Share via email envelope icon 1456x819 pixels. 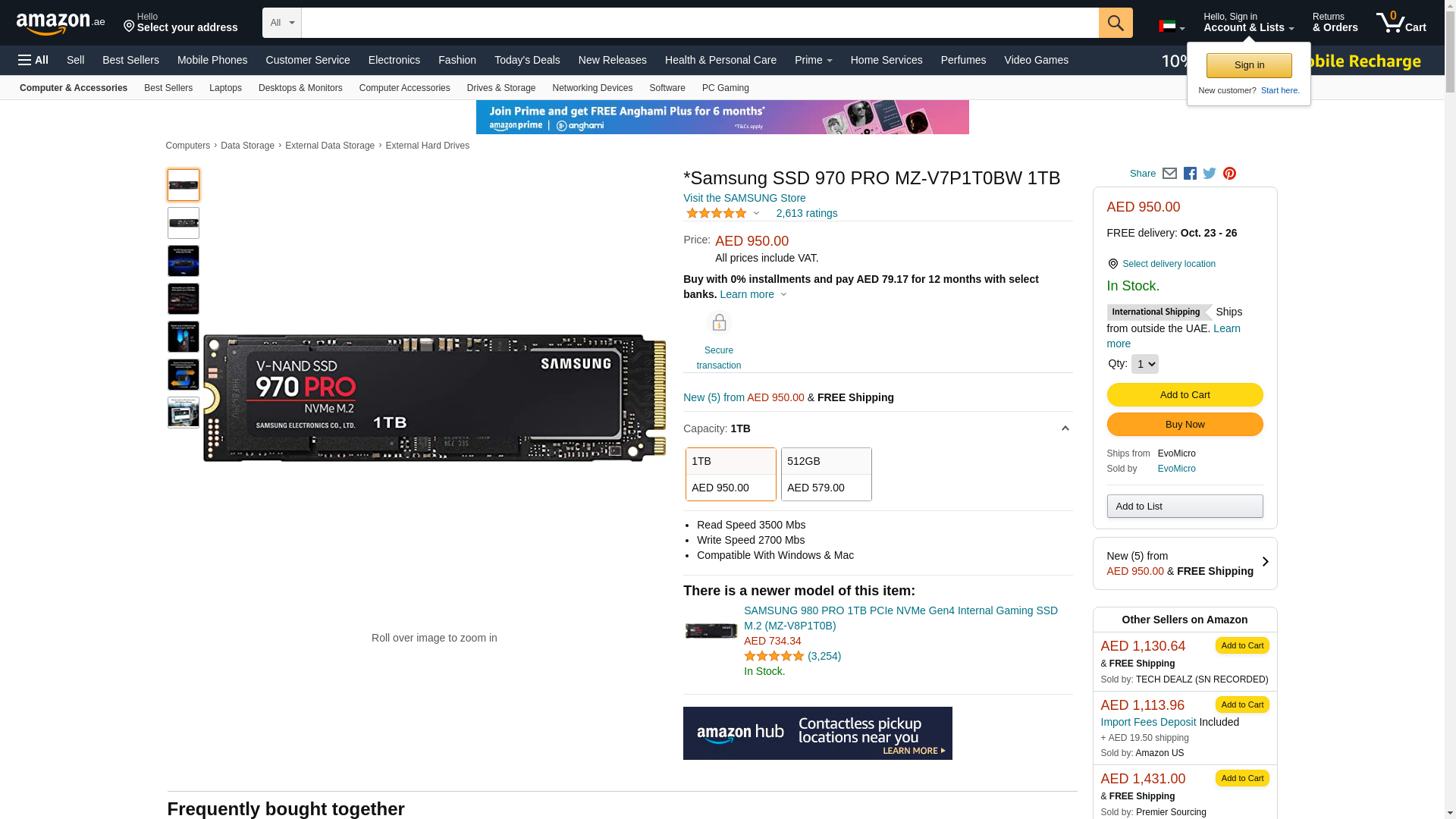point(1169,174)
